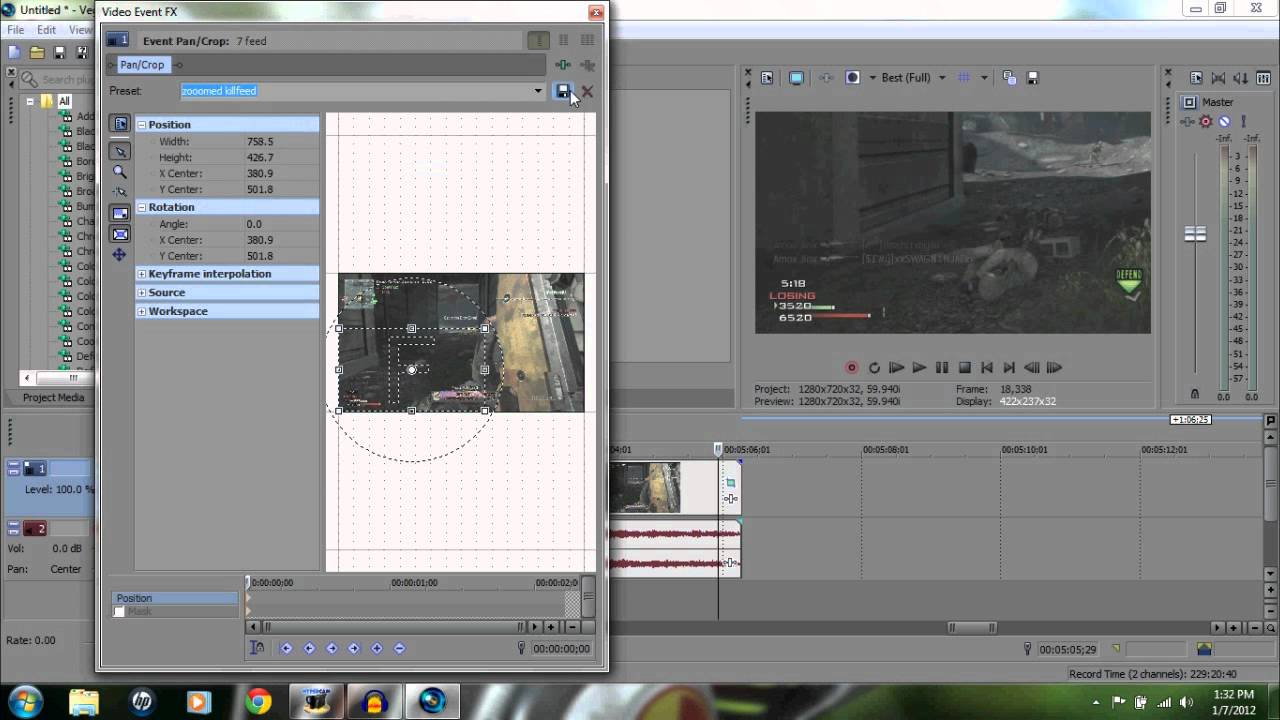Click the keyframe timeline horizontal scrollbar
Viewport: 1280px width, 720px height.
[392, 627]
